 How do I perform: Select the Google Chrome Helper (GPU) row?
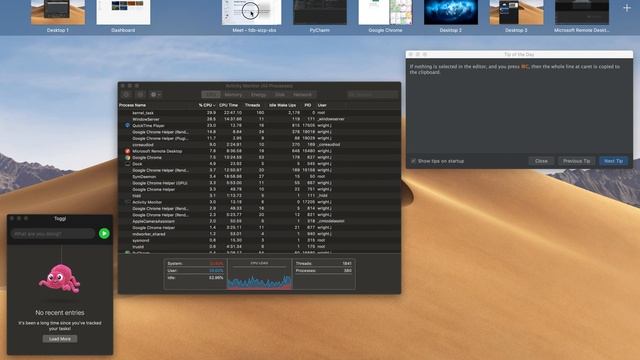click(x=259, y=183)
